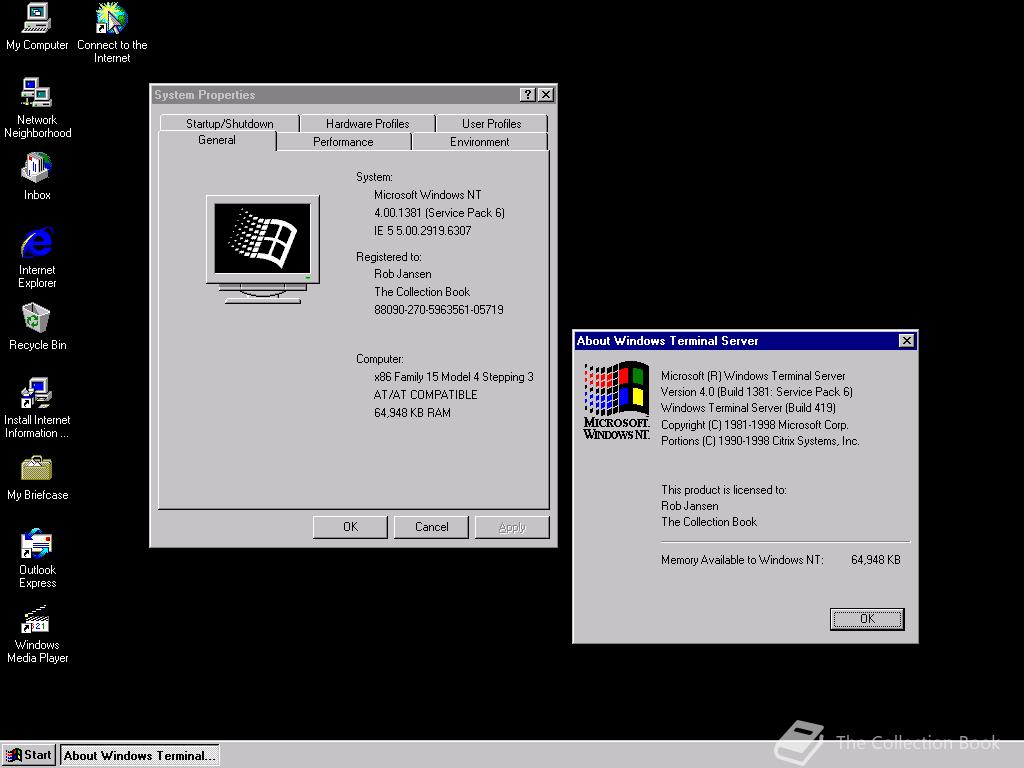The image size is (1024, 768).
Task: Click OK in About Windows Terminal Server
Action: click(x=867, y=619)
